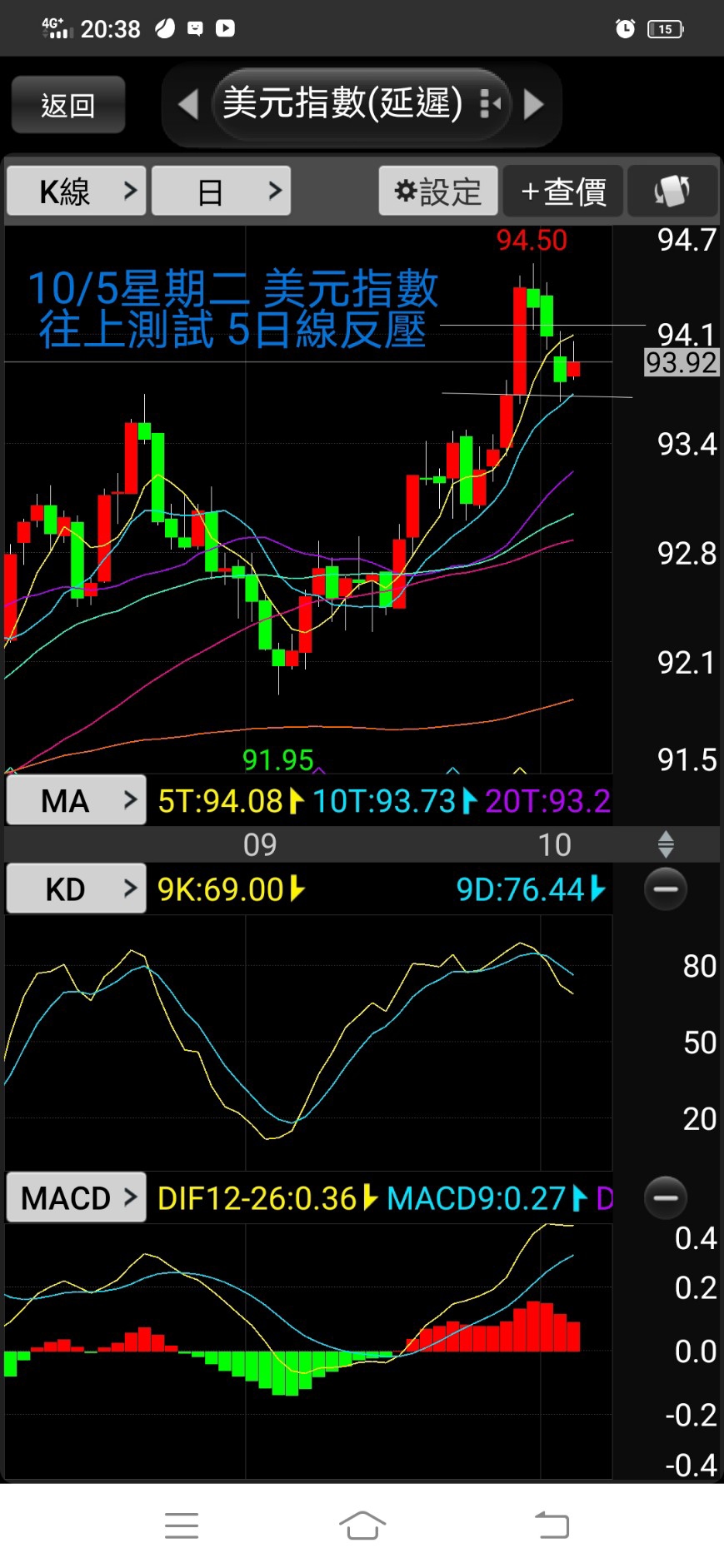
Task: Tap the Android back navigation icon
Action: (x=551, y=1526)
